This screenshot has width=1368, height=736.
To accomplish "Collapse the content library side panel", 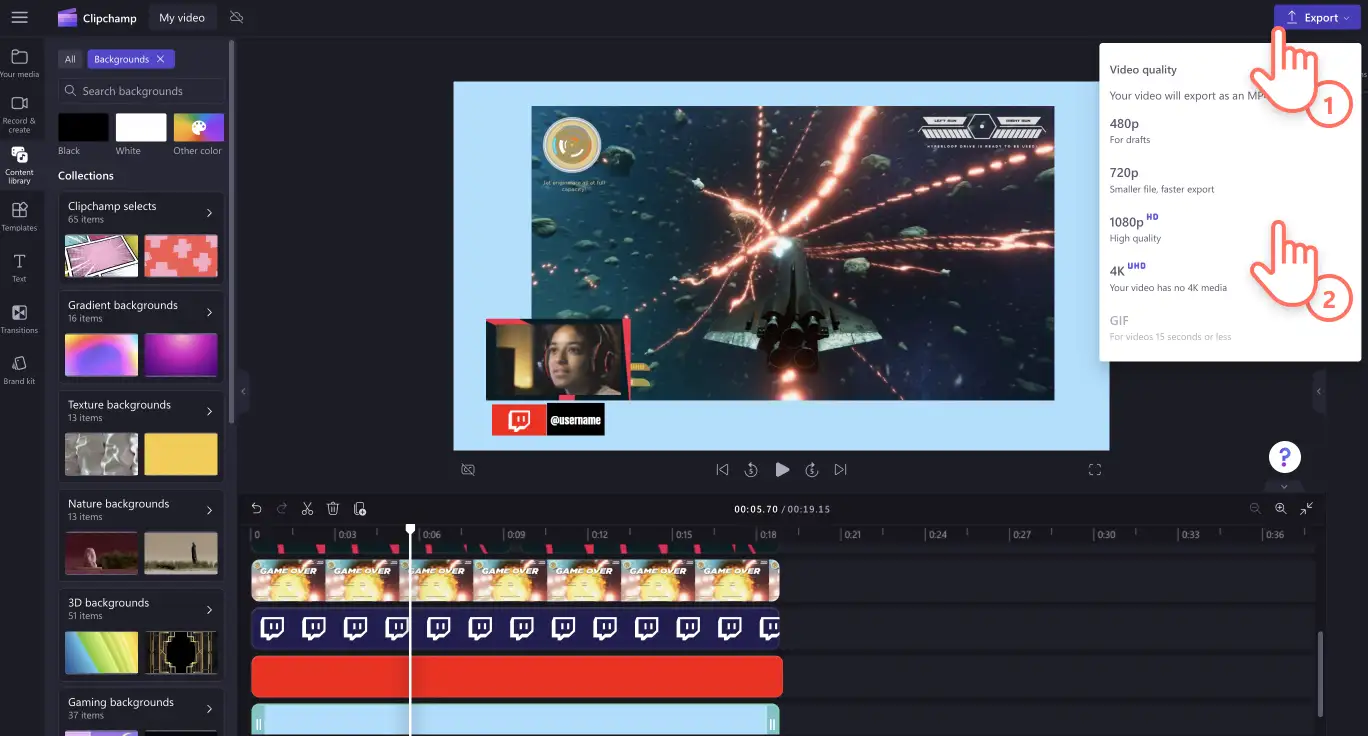I will point(243,391).
